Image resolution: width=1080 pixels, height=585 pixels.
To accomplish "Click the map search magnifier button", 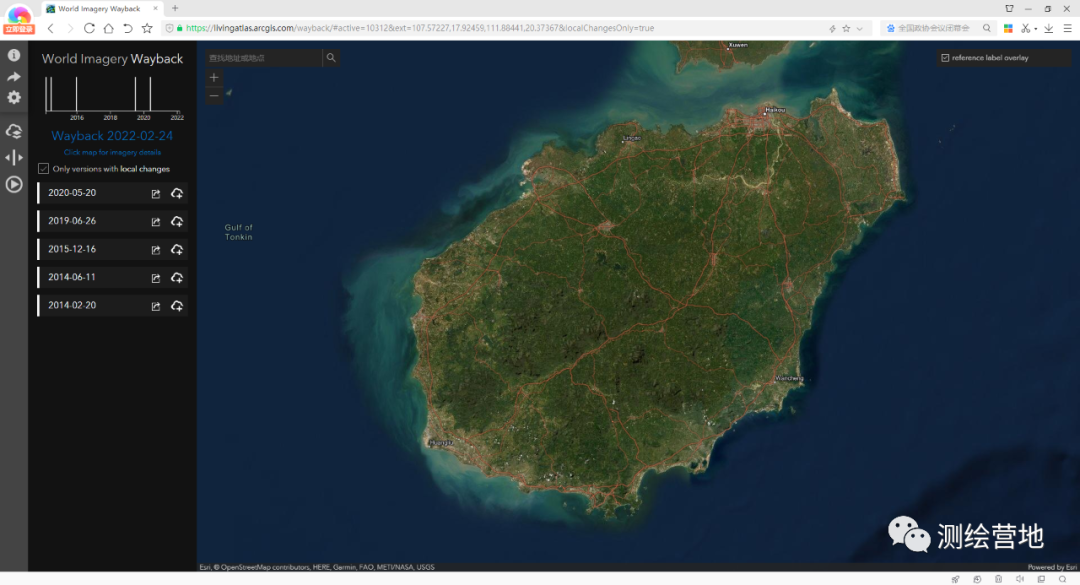I will 331,58.
